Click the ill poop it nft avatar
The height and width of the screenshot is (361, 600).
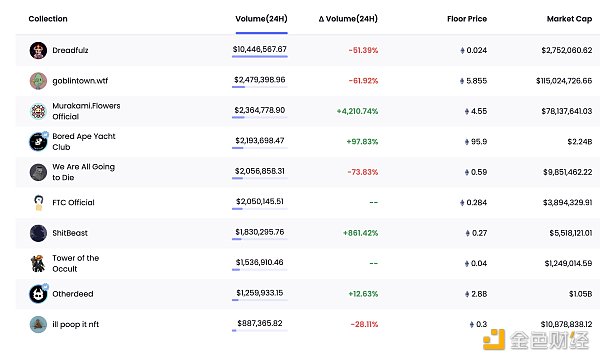[x=38, y=324]
